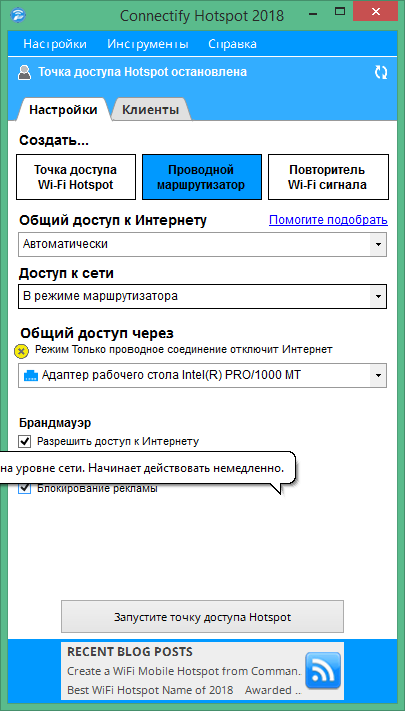This screenshot has height=711, width=405.
Task: Click the Точка доступа Hotspot остановлена status
Action: click(x=142, y=72)
